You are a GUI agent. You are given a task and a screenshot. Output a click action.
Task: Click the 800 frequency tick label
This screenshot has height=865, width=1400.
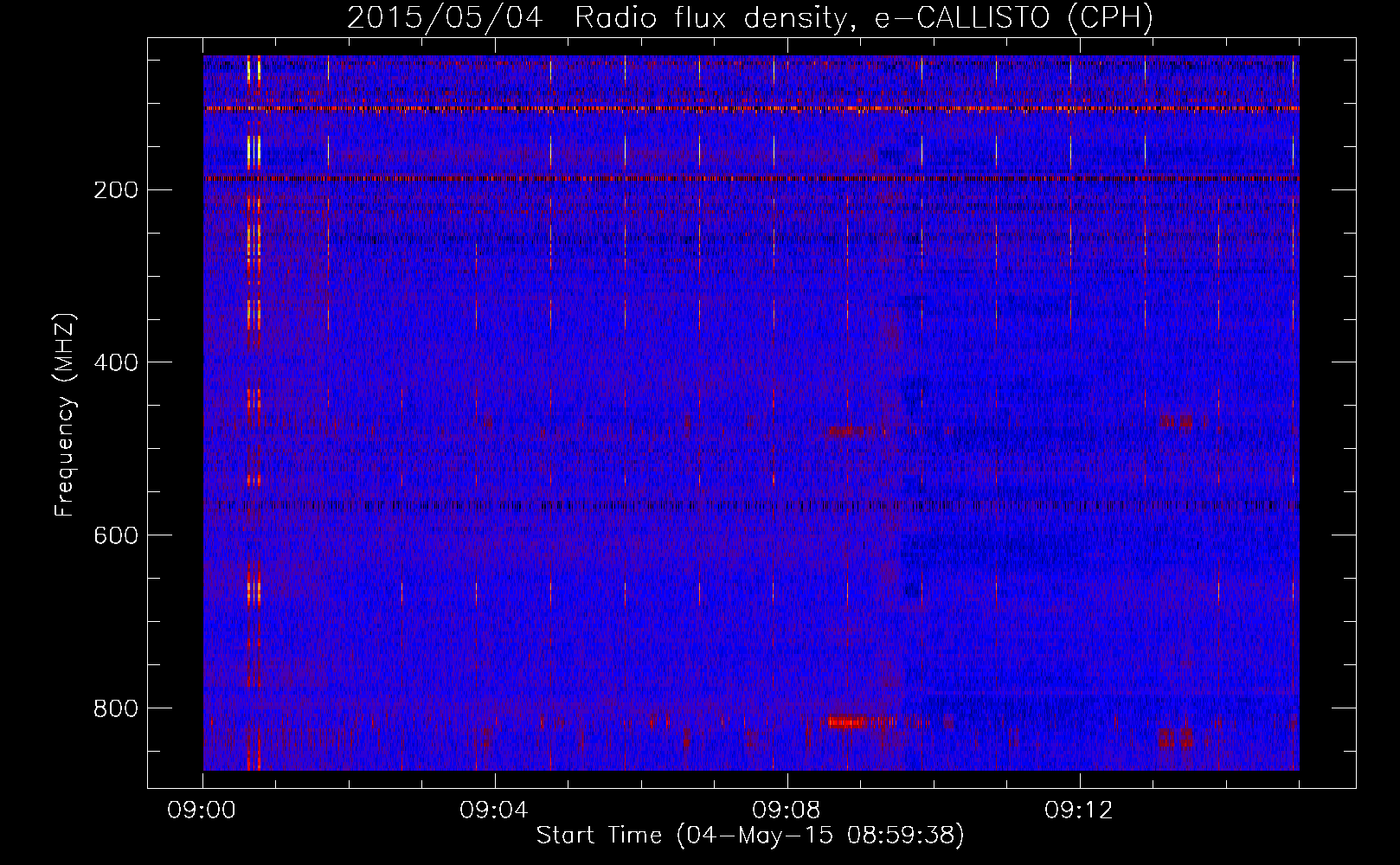click(115, 708)
